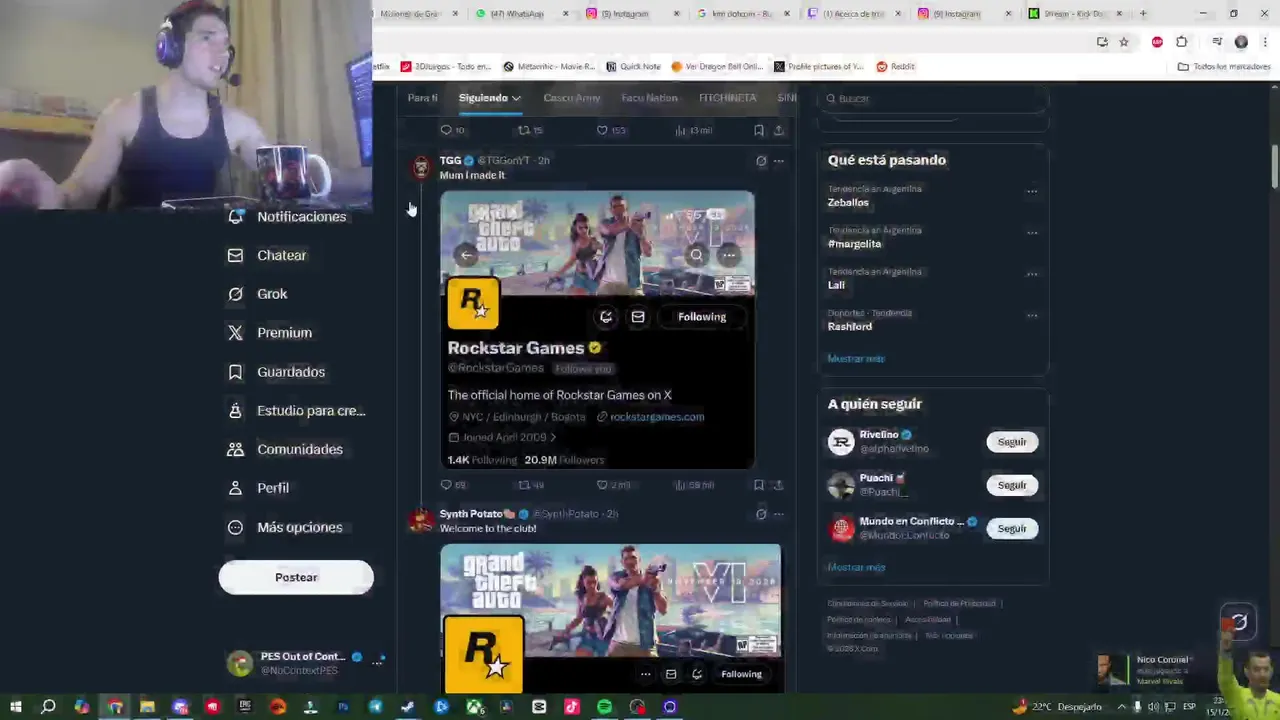The height and width of the screenshot is (720, 1280).
Task: Bookmark this page with the star icon
Action: (1124, 42)
